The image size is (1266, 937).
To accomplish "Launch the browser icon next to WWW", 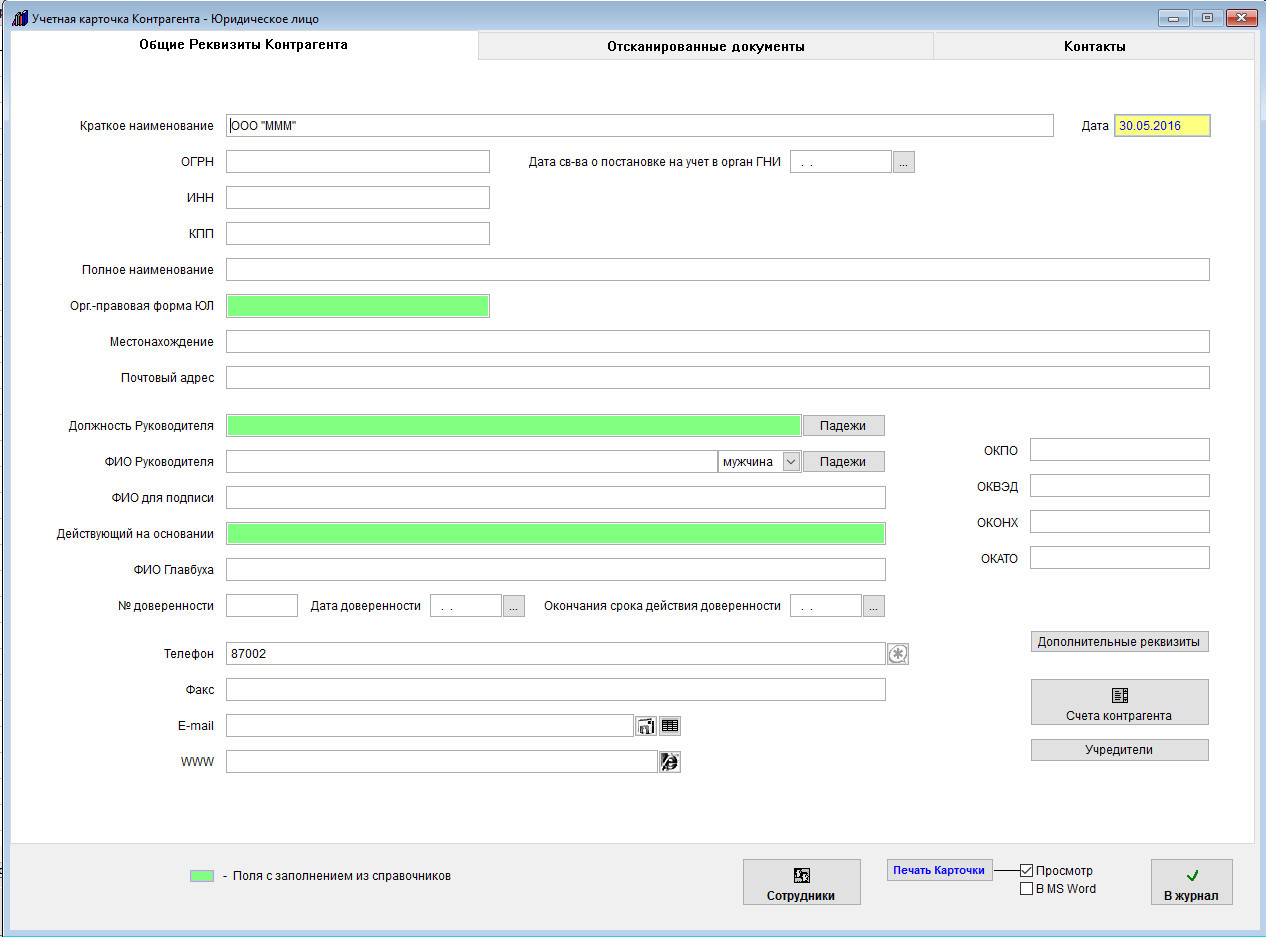I will (x=669, y=762).
